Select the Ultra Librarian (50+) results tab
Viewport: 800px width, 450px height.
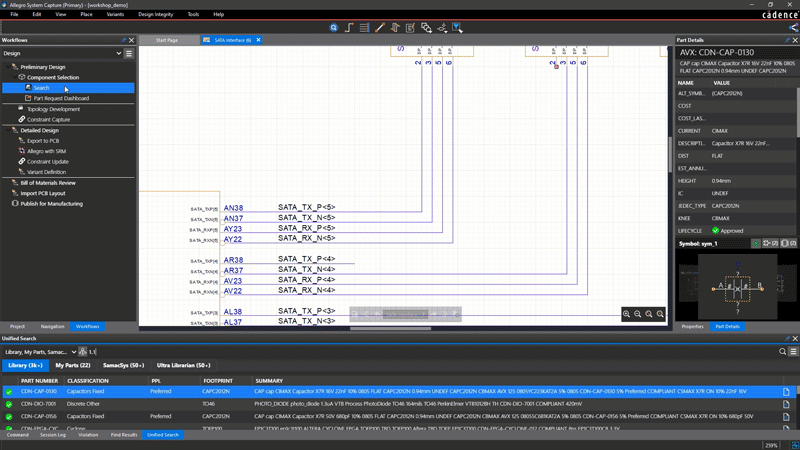[x=184, y=365]
